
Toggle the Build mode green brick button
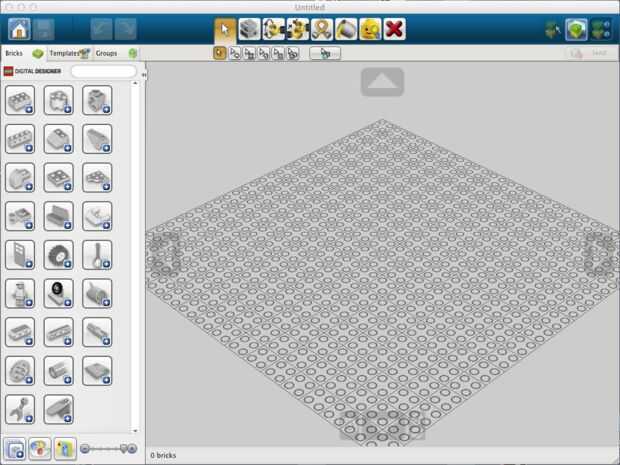(576, 29)
